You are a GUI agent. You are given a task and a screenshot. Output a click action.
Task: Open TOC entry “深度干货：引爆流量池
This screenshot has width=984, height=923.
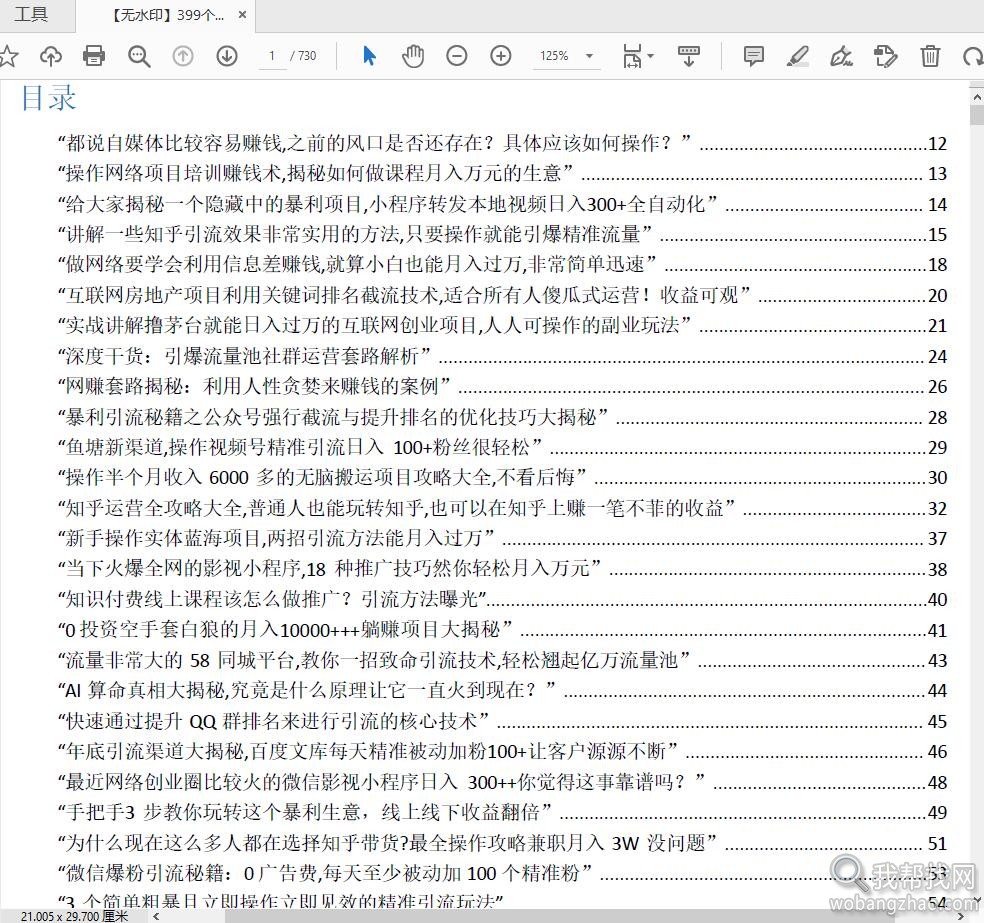[502, 356]
